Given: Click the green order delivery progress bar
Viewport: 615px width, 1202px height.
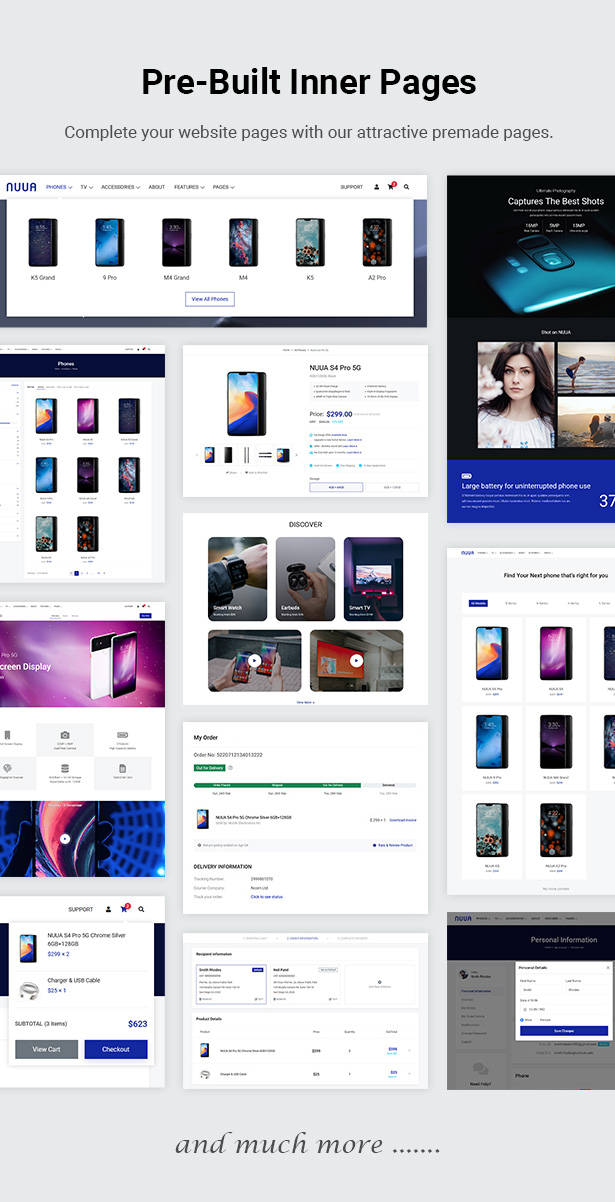Looking at the screenshot, I should (x=277, y=785).
